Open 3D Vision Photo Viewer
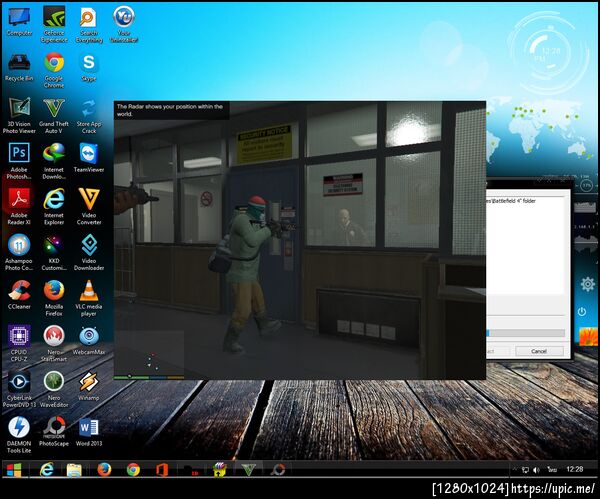Screen dimensions: 600x499 [19, 115]
